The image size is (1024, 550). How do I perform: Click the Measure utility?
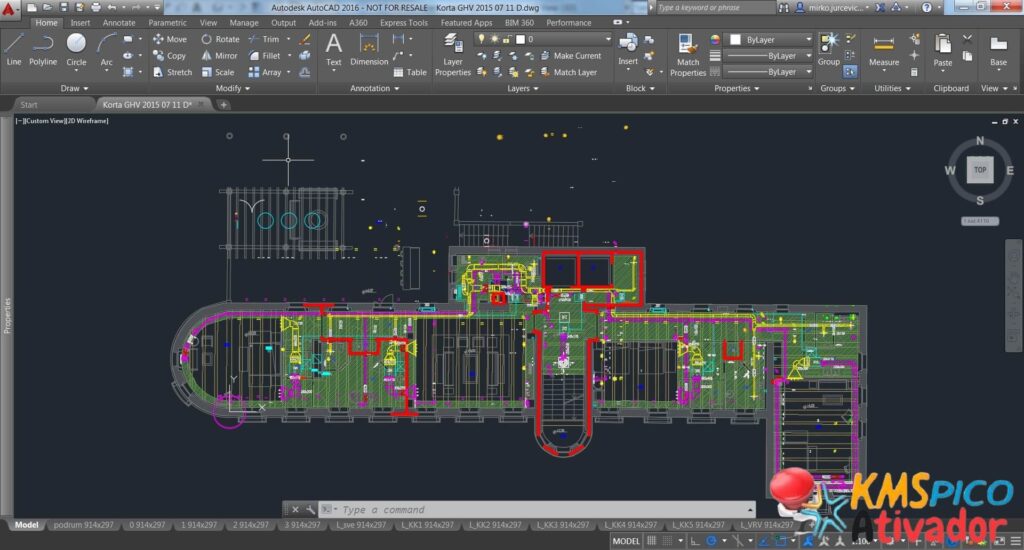884,50
